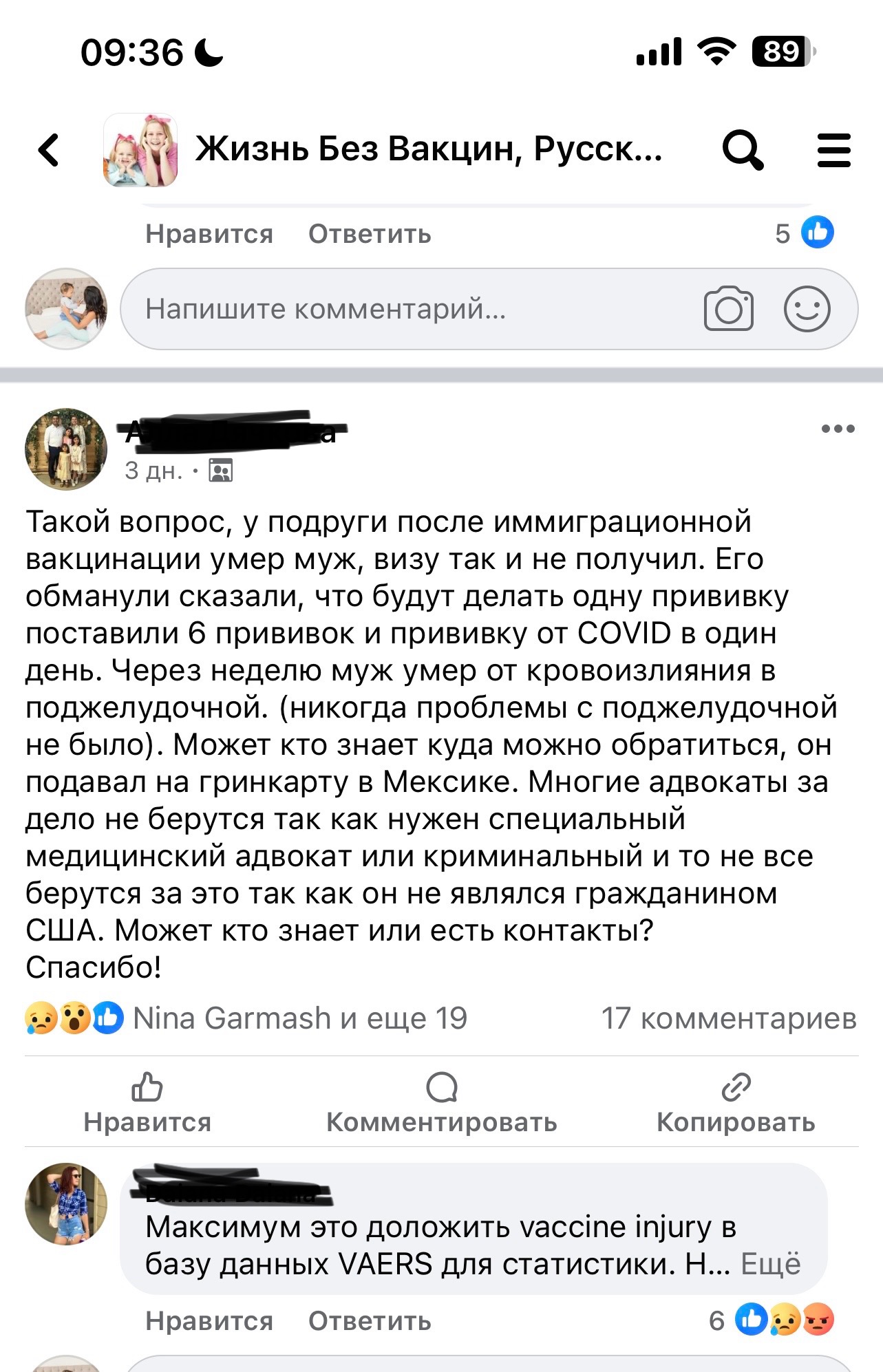Image resolution: width=883 pixels, height=1372 pixels.
Task: Open the hamburger menu icon
Action: tap(833, 150)
